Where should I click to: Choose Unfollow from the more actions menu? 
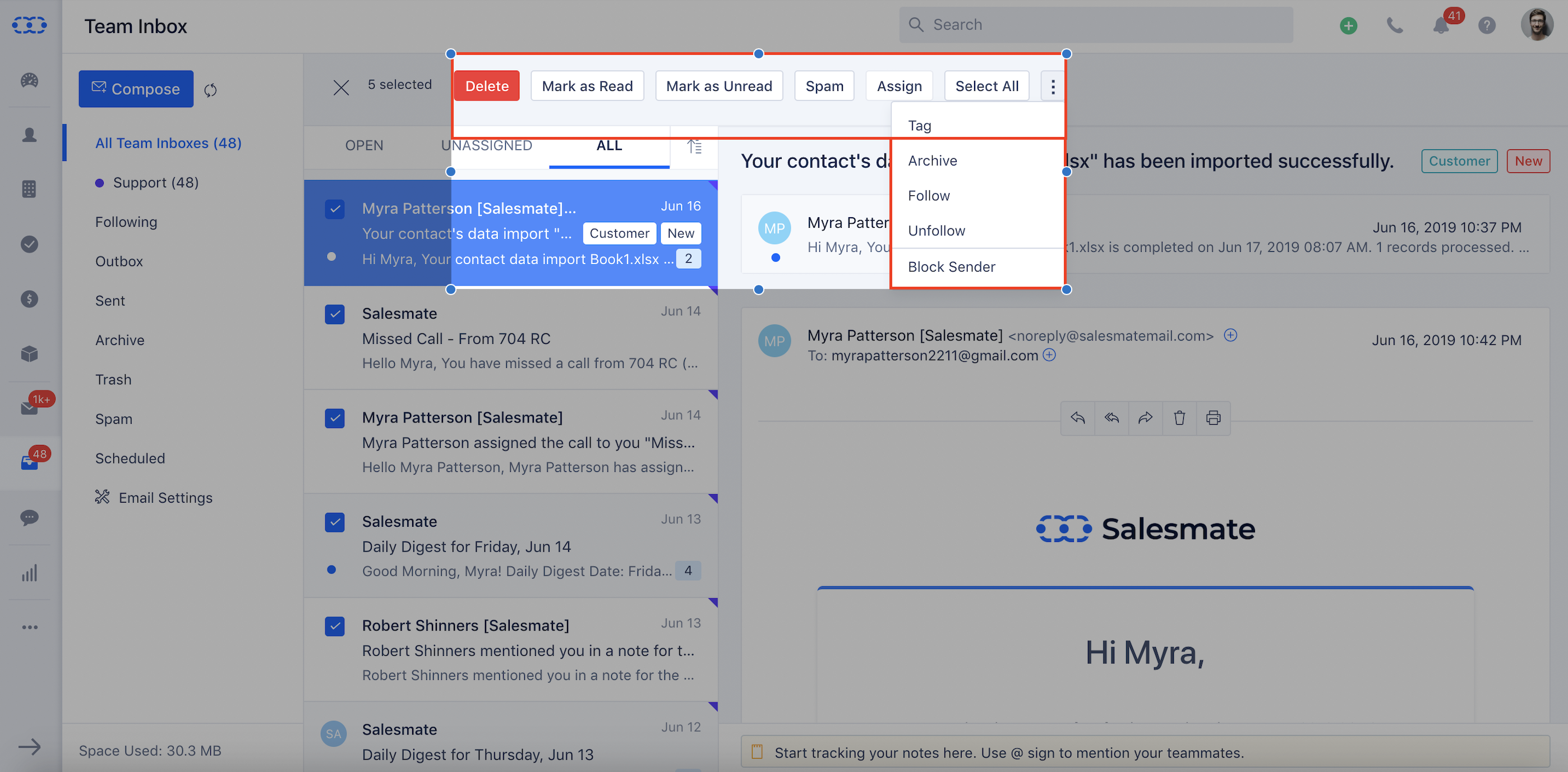coord(977,231)
